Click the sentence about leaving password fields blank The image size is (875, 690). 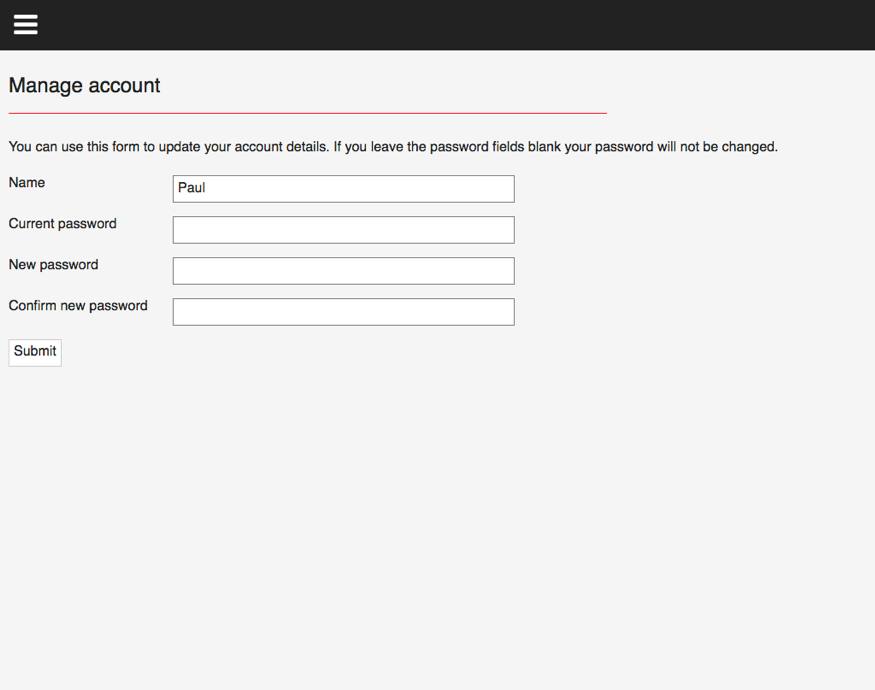coord(556,147)
